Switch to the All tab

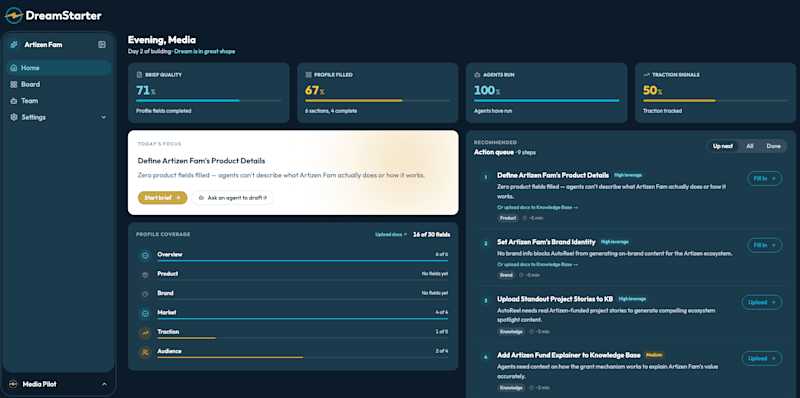point(749,146)
